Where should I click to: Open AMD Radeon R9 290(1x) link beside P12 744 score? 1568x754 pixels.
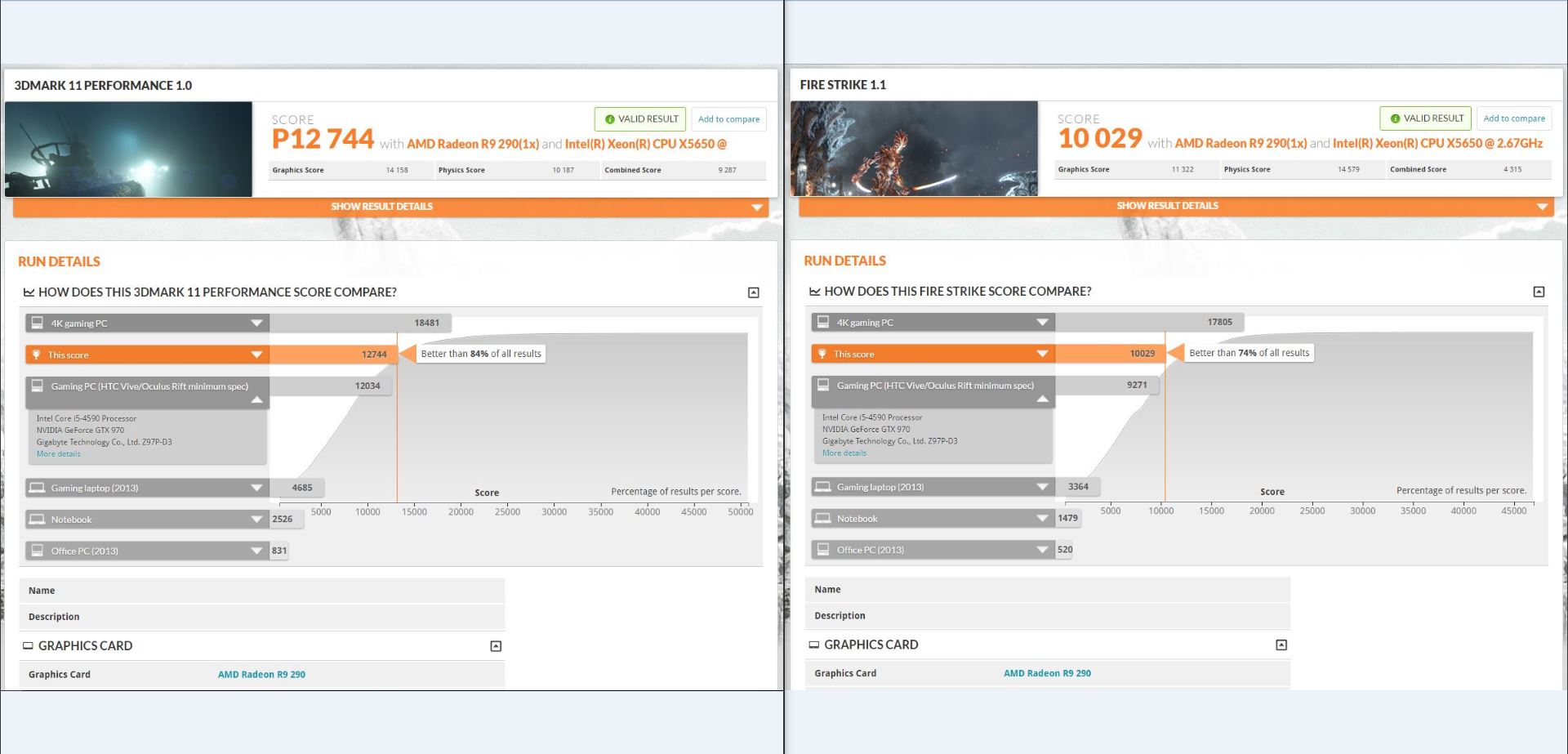pos(473,144)
